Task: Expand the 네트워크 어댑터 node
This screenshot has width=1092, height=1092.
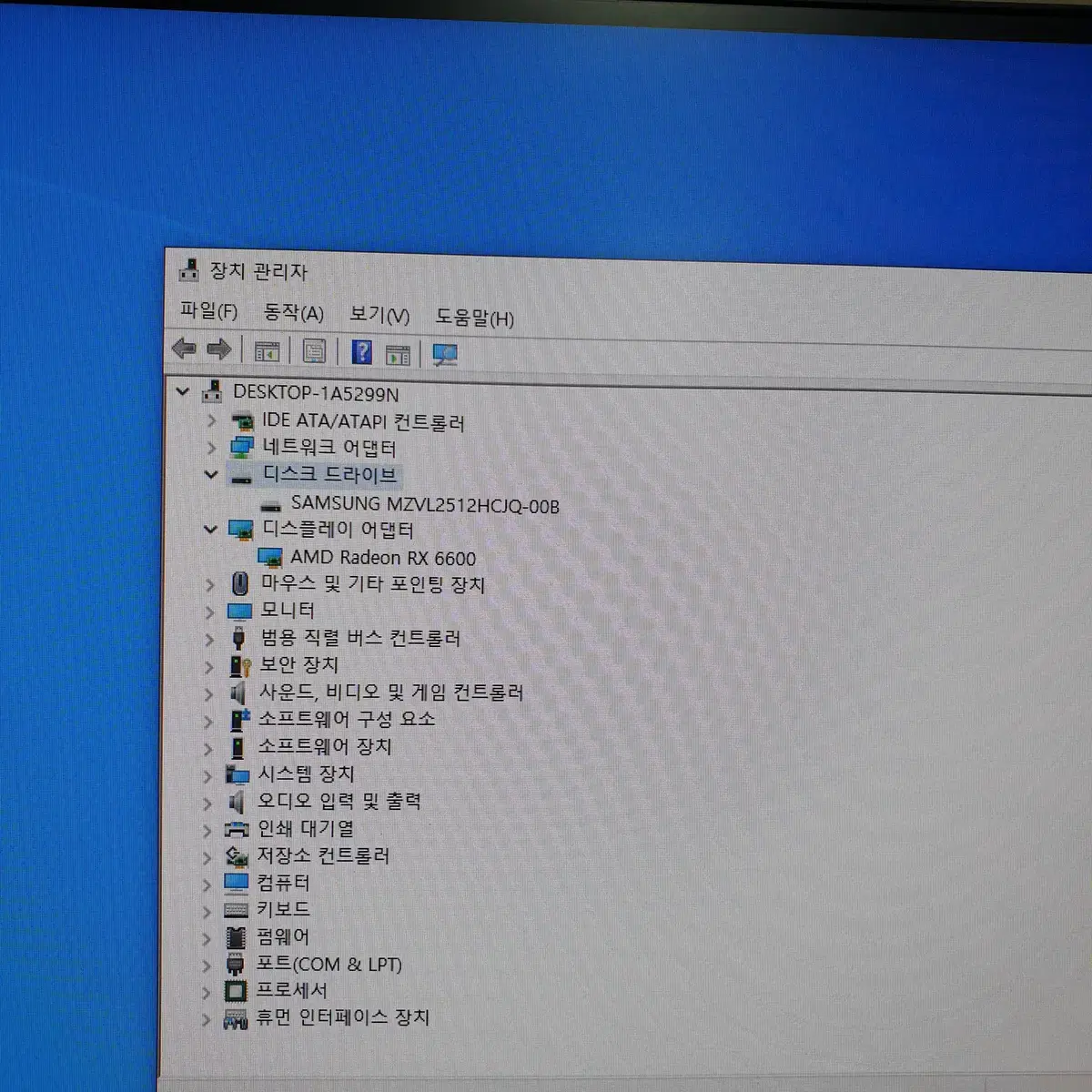Action: click(211, 448)
